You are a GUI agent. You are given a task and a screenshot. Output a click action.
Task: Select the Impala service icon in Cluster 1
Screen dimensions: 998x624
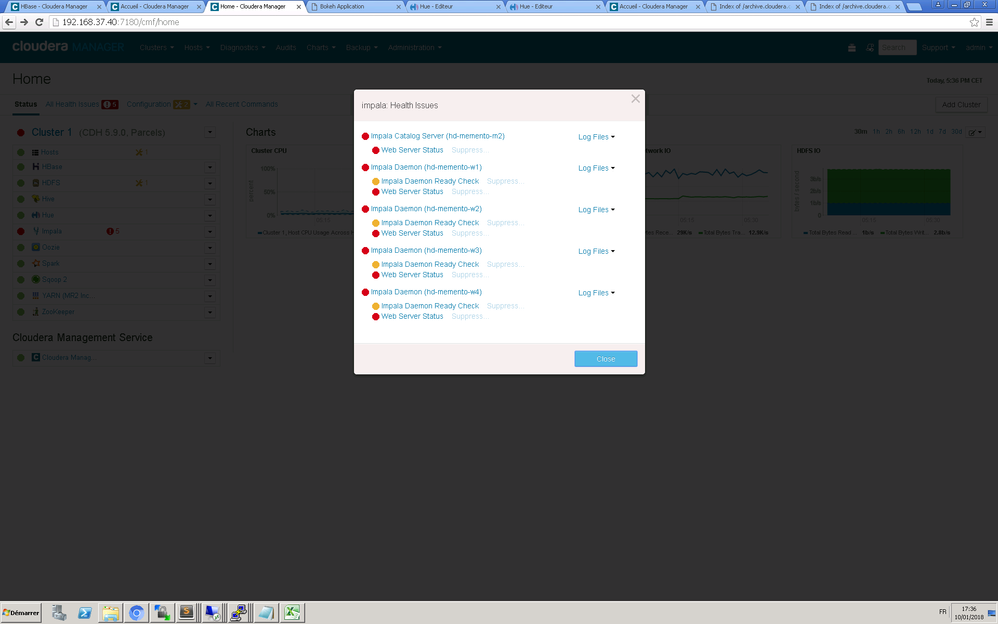[x=34, y=231]
